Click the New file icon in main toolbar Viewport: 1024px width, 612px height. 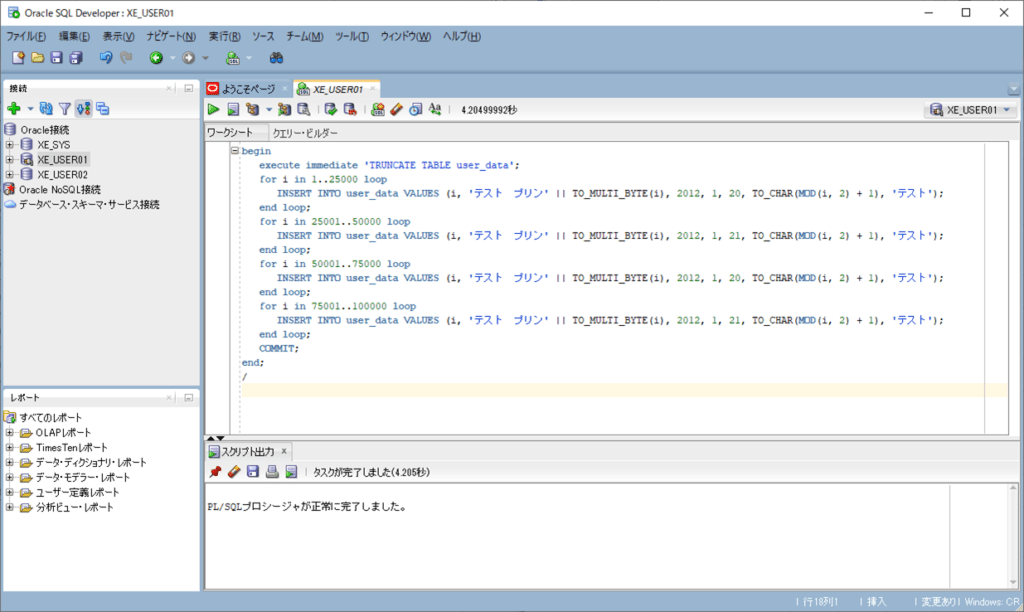[x=18, y=58]
